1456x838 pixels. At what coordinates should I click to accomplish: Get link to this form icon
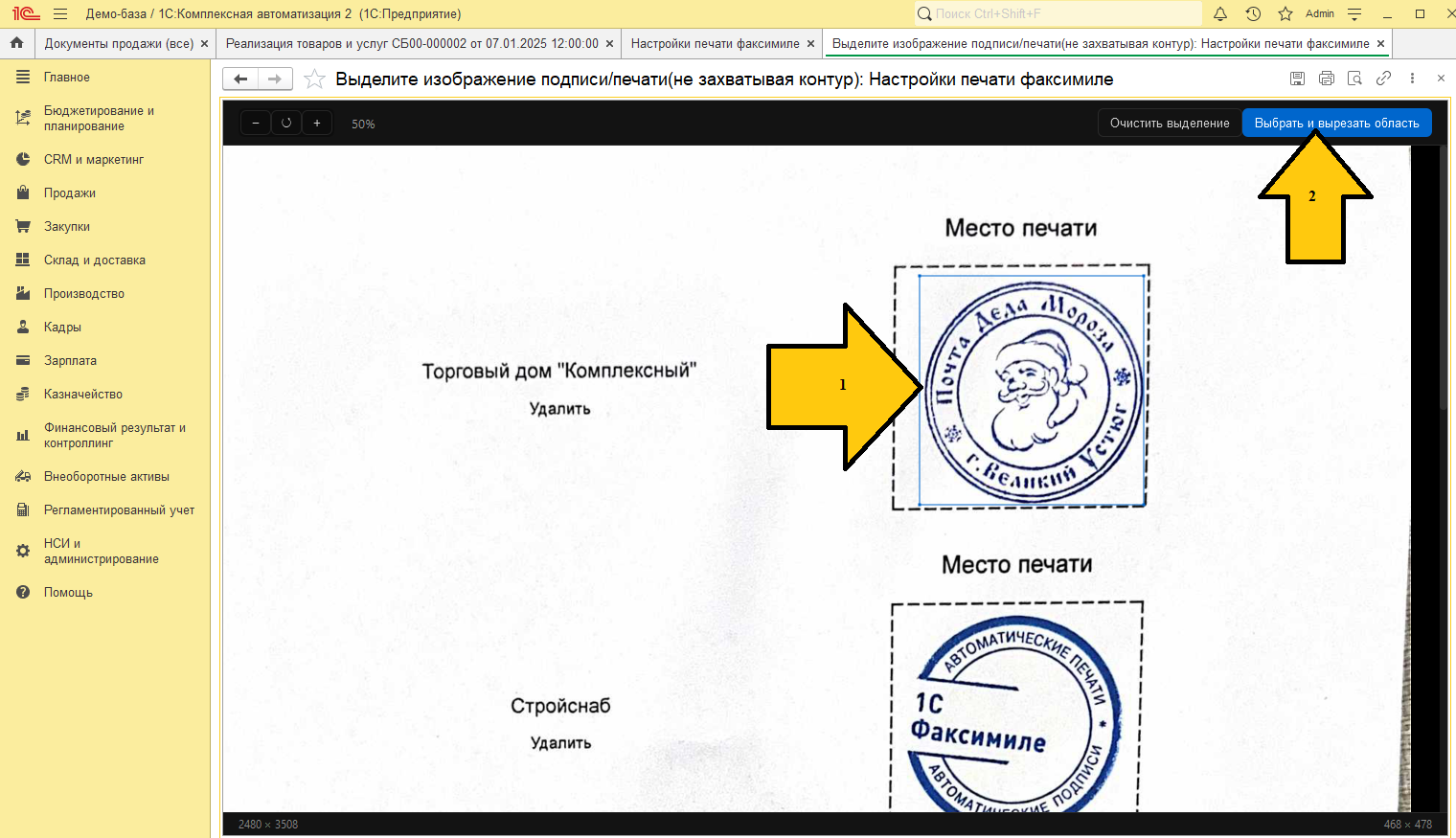1383,79
